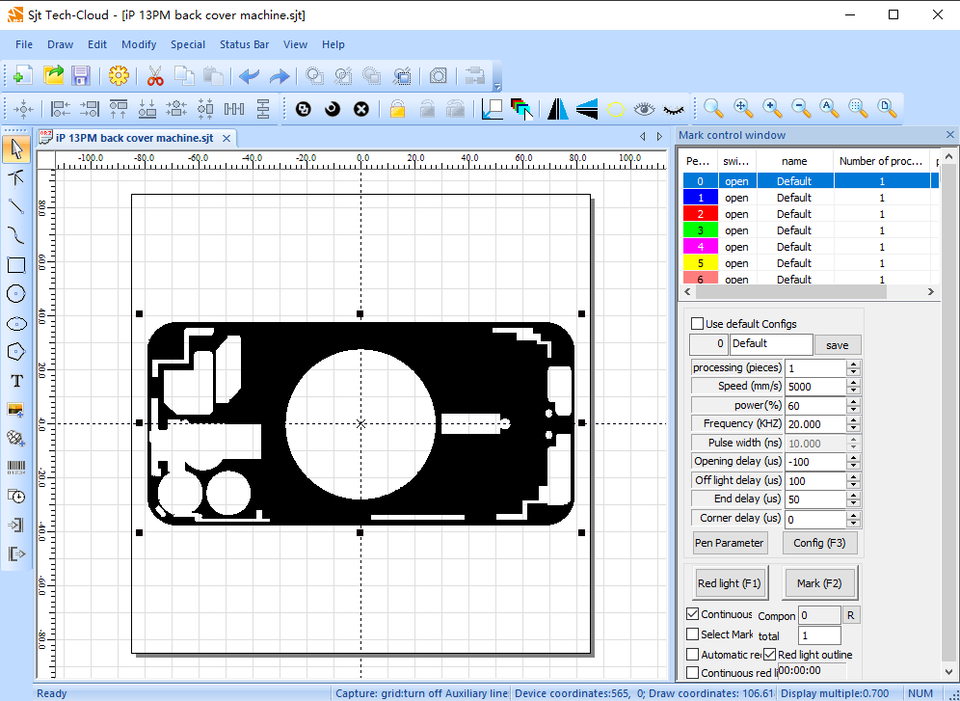The height and width of the screenshot is (701, 960).
Task: Increase the Frequency (KHZ) spinner value
Action: coord(853,420)
